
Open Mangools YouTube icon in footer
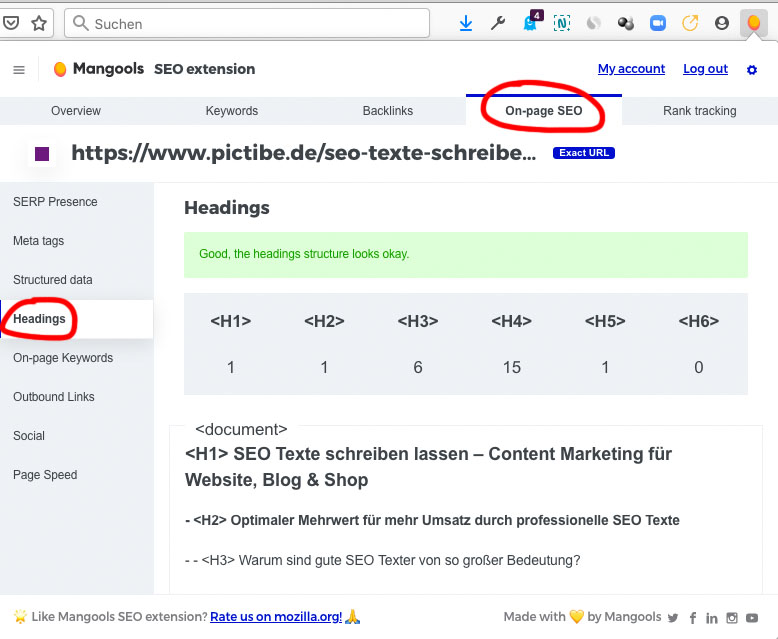[752, 618]
